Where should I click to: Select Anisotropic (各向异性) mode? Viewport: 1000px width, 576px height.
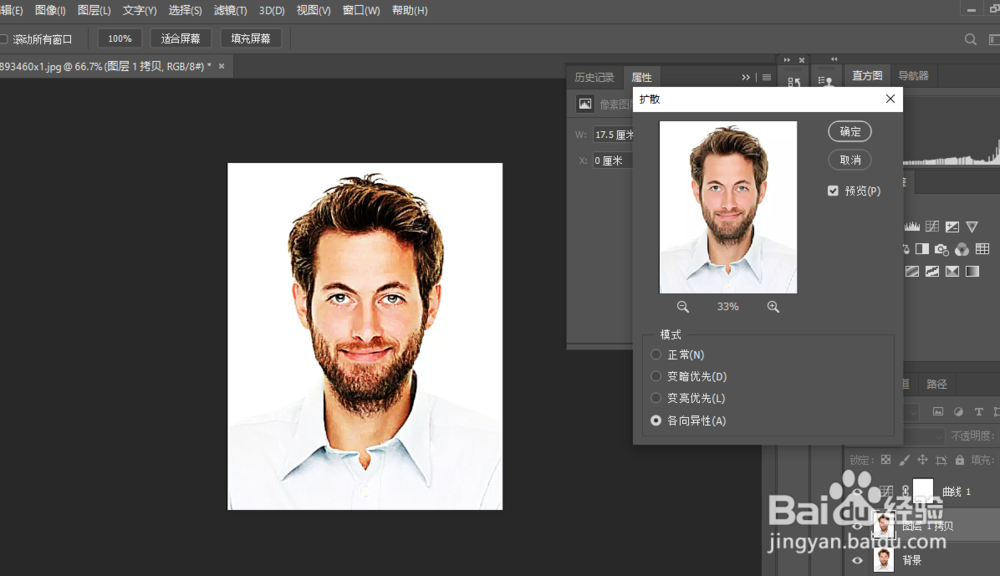click(656, 420)
